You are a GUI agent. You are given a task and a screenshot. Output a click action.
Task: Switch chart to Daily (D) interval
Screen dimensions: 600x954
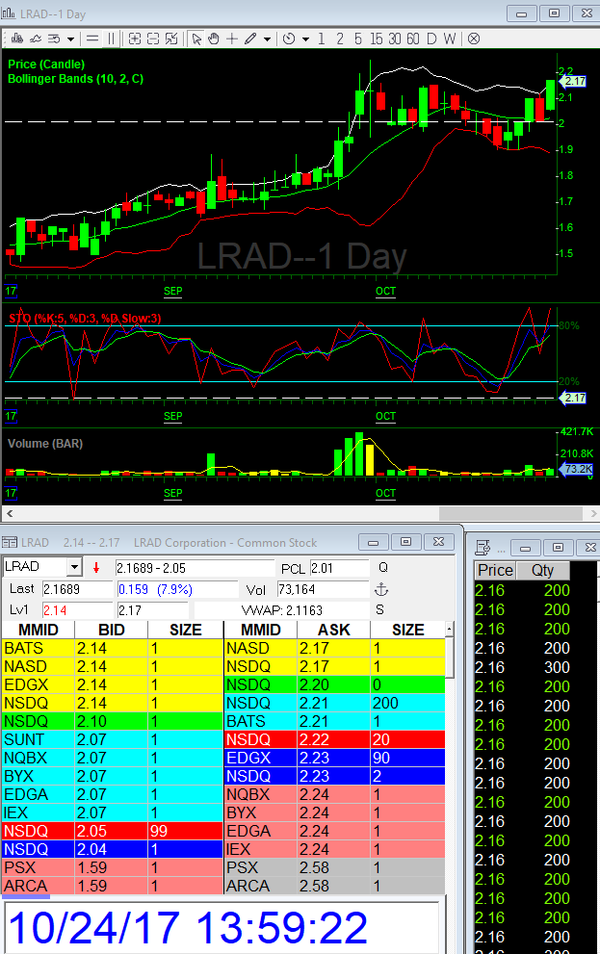coord(432,38)
